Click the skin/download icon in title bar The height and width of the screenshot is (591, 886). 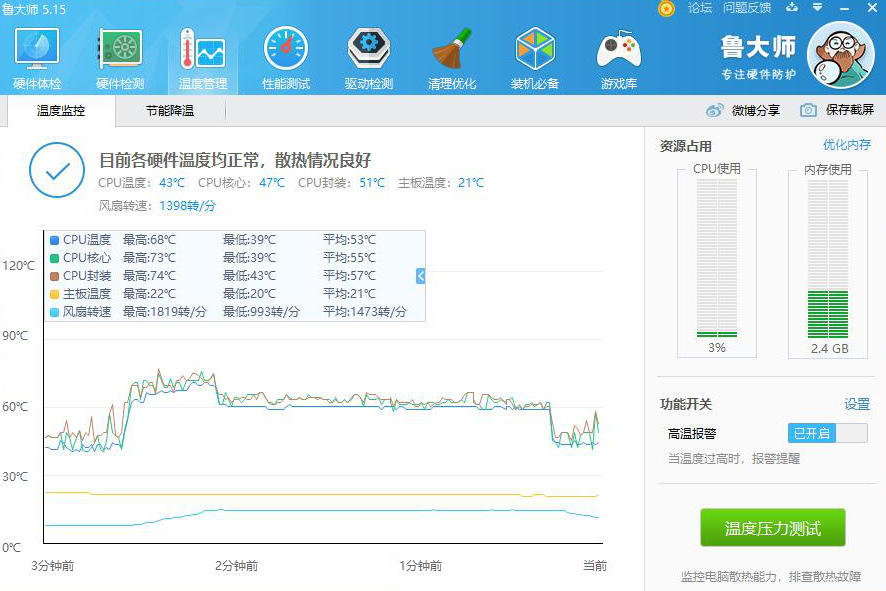coord(792,7)
